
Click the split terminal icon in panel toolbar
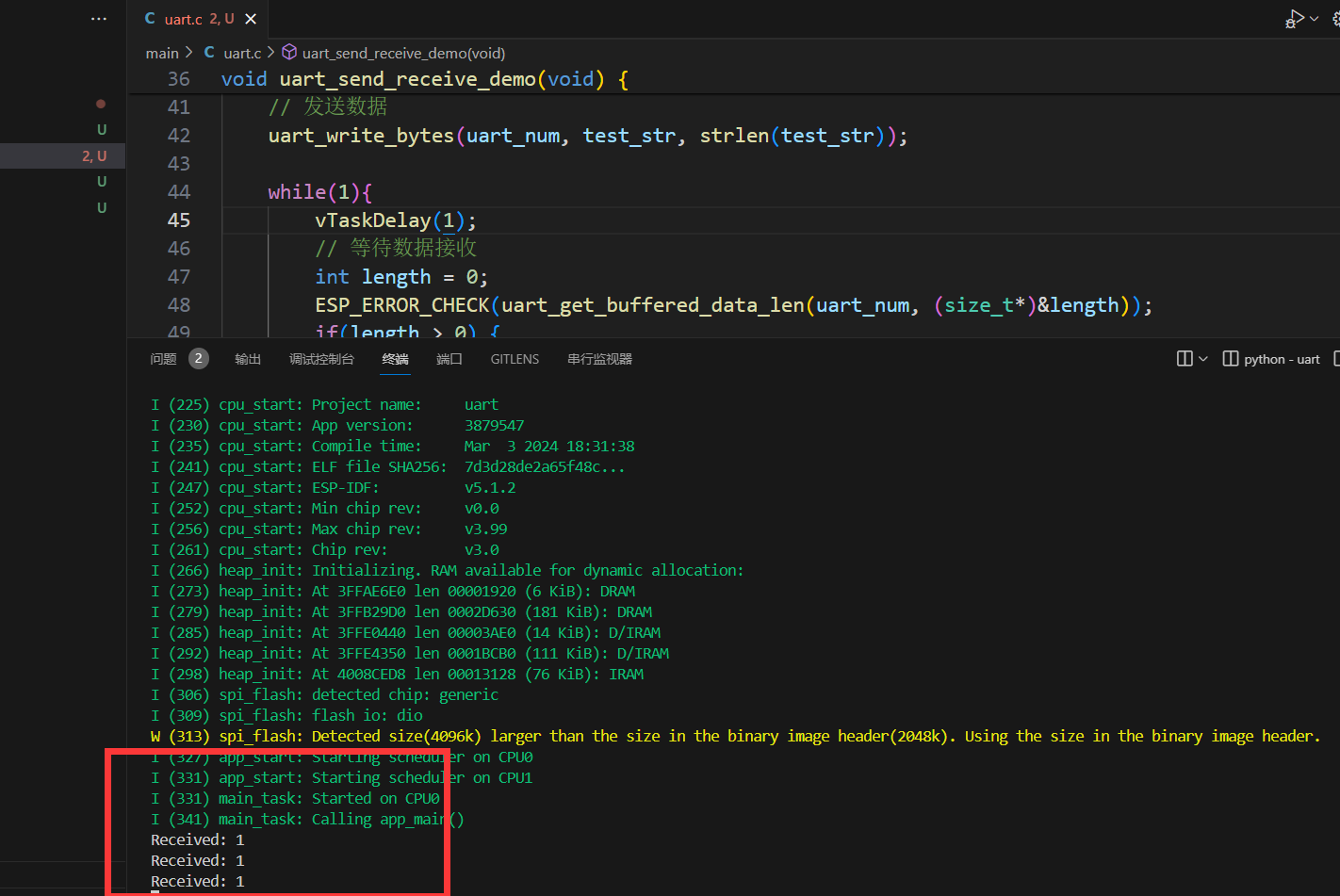(1185, 359)
